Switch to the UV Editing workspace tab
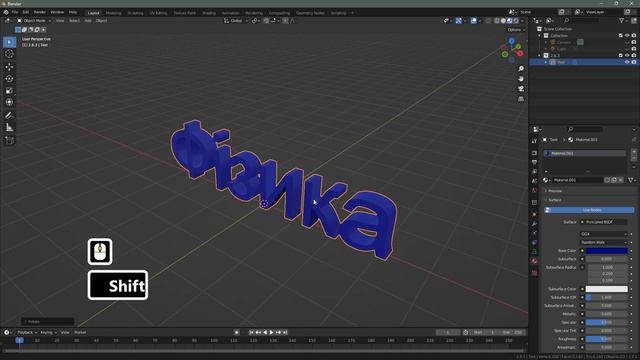Viewport: 640px width, 360px height. 158,13
